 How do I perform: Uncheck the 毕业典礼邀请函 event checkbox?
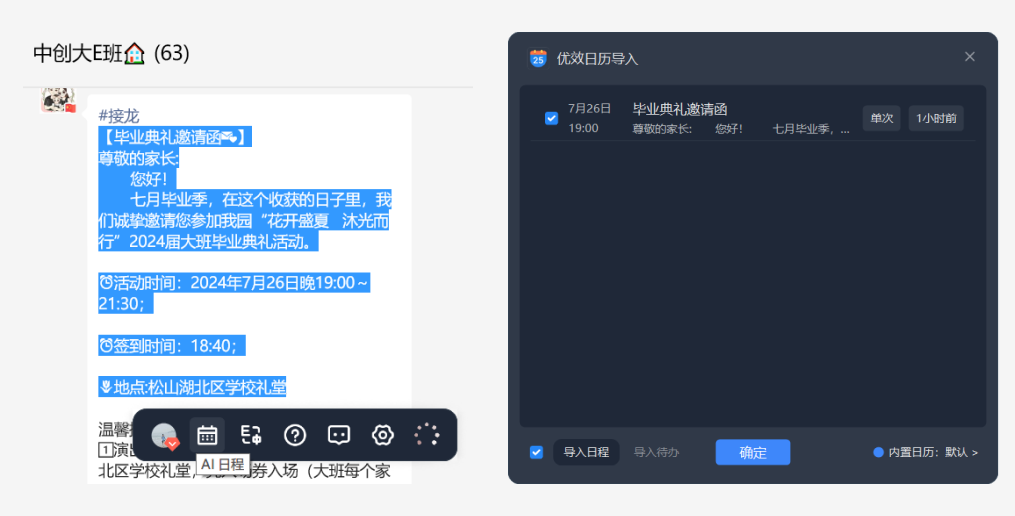552,118
